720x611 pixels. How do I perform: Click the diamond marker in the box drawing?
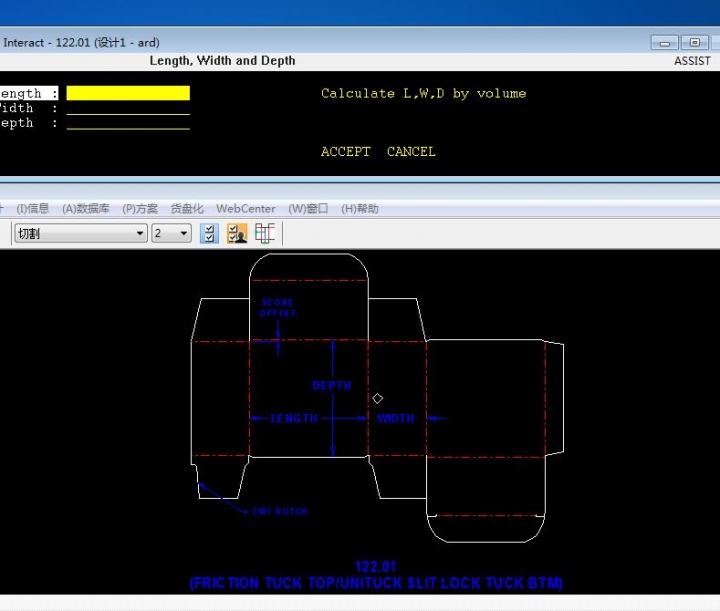tap(378, 399)
